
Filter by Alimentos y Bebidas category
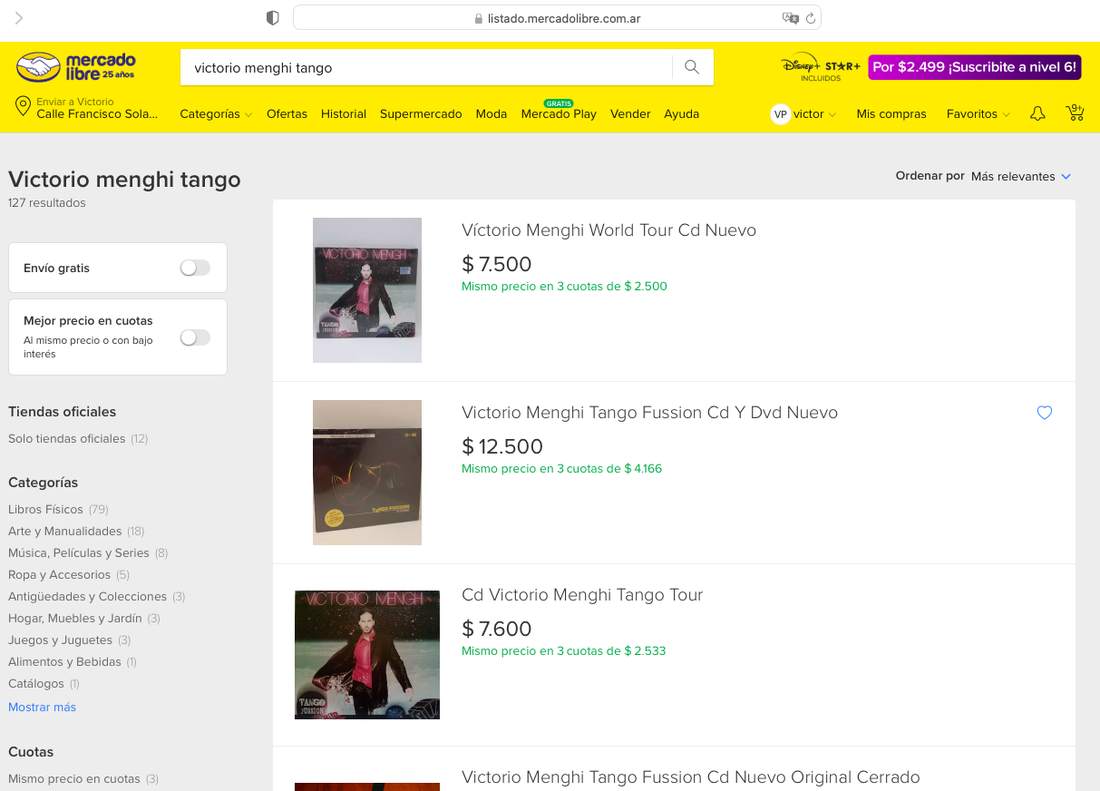pos(72,662)
